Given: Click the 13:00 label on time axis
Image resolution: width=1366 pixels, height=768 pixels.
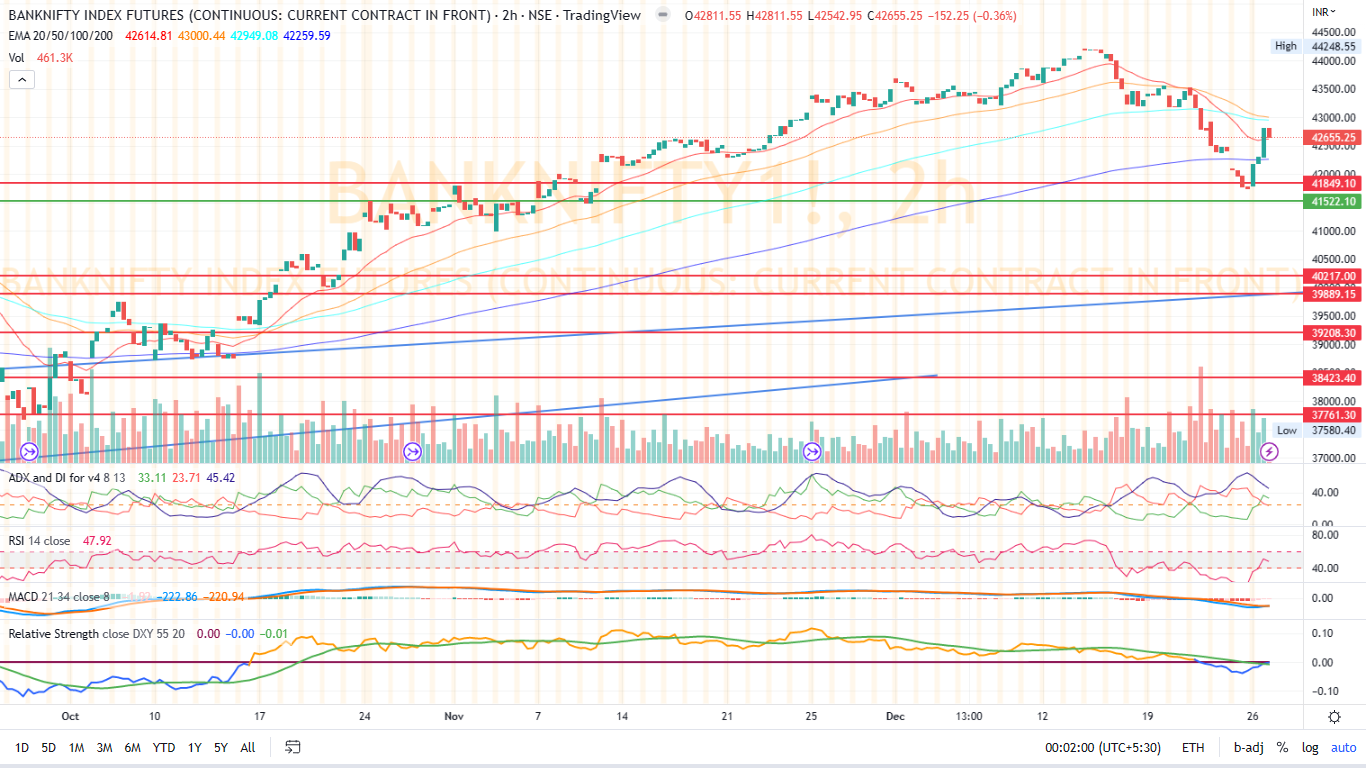Looking at the screenshot, I should [969, 716].
